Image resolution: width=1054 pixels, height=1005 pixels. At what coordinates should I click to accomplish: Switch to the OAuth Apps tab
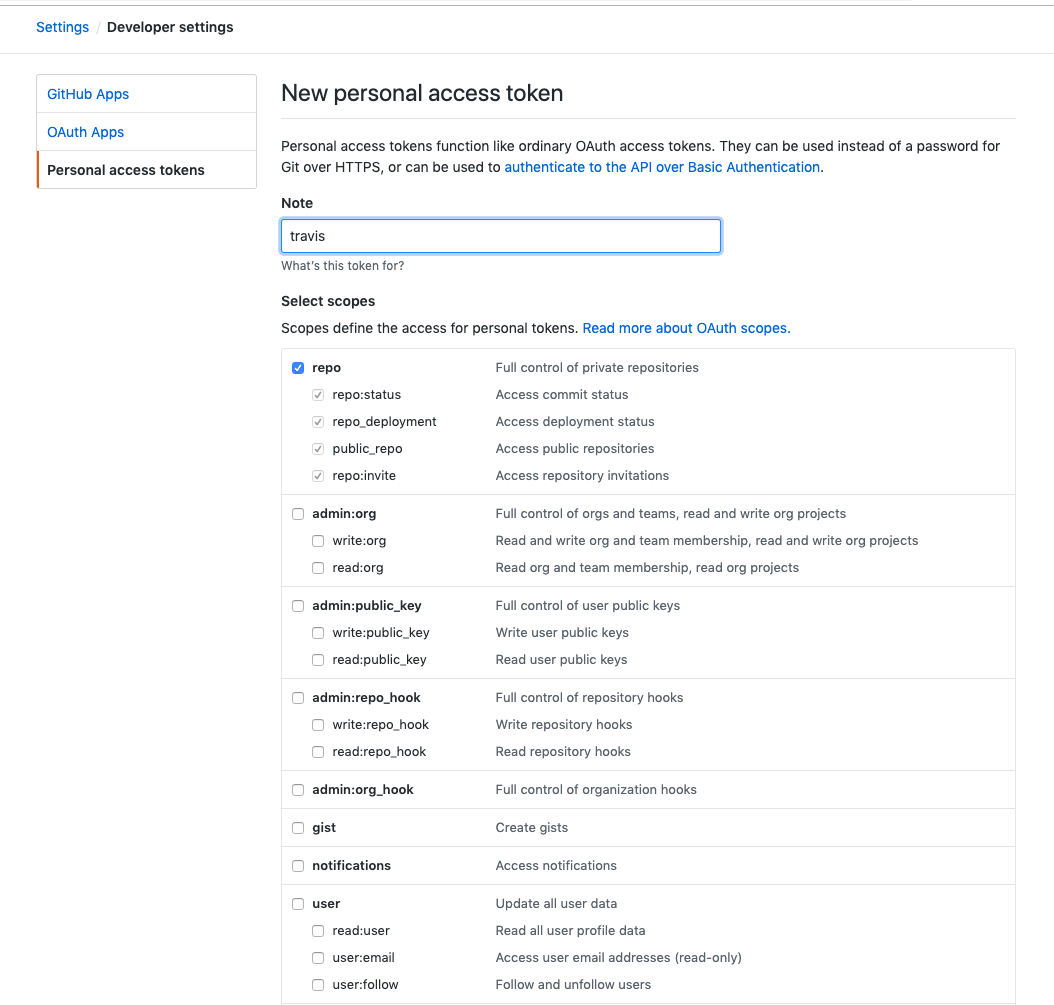[x=86, y=132]
